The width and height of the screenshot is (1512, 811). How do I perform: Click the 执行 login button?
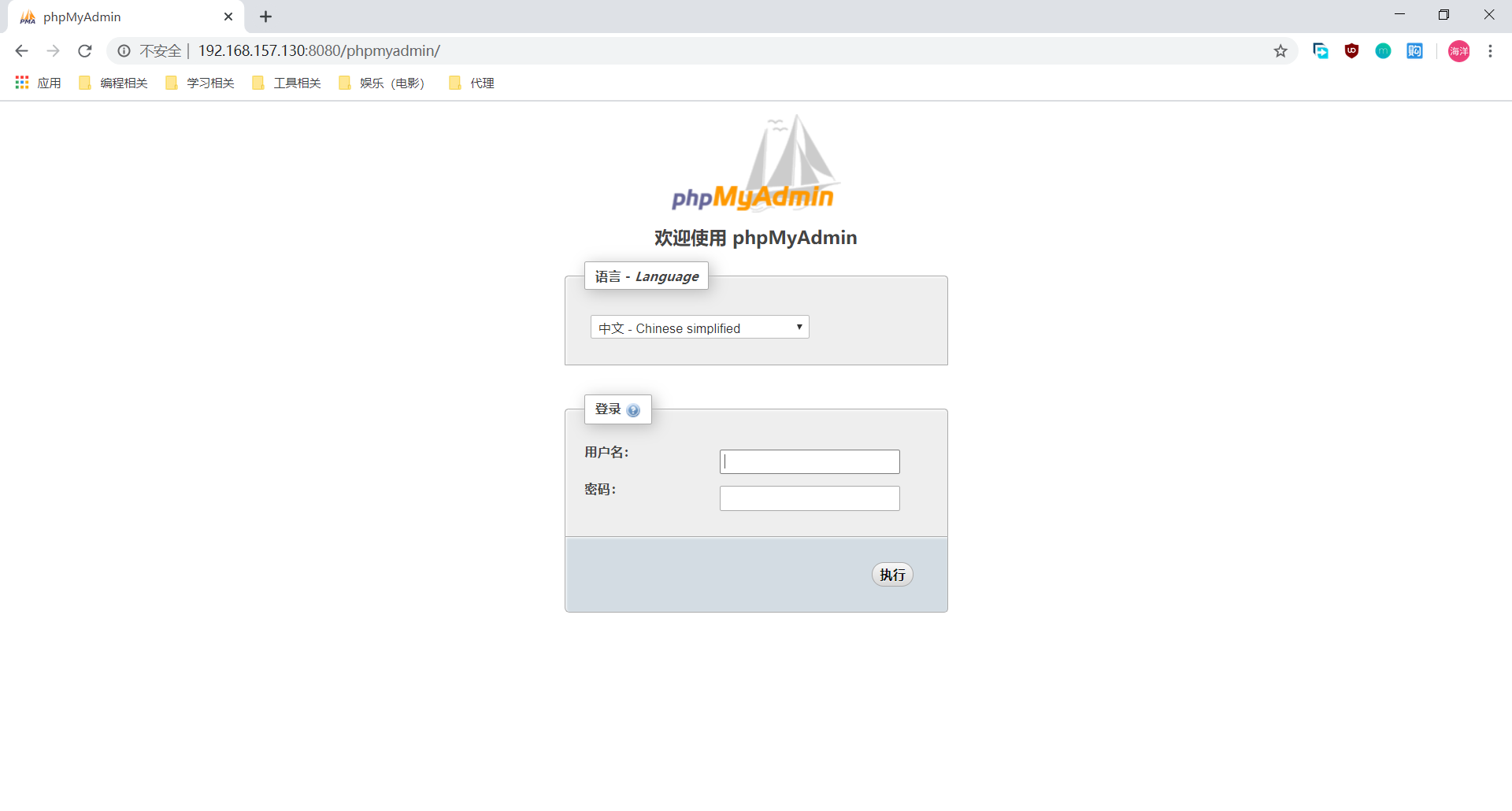point(892,575)
